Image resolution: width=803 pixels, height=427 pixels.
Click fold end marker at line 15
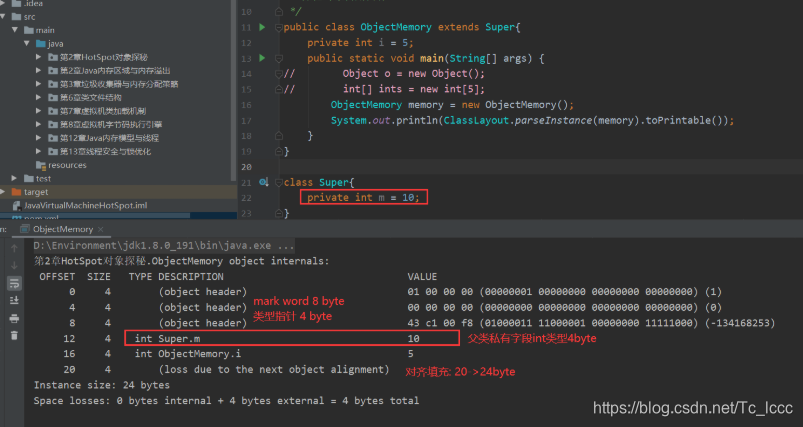[x=279, y=89]
